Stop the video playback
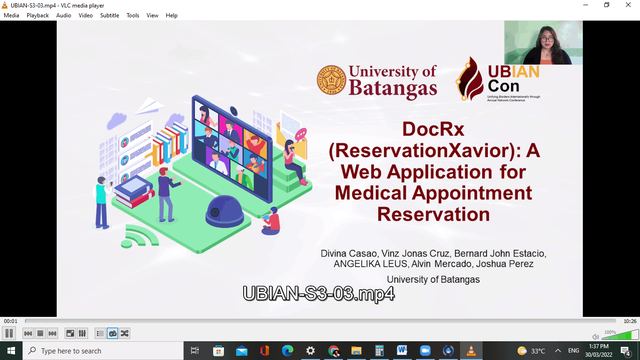Viewport: 640px width, 360px height. (40, 333)
